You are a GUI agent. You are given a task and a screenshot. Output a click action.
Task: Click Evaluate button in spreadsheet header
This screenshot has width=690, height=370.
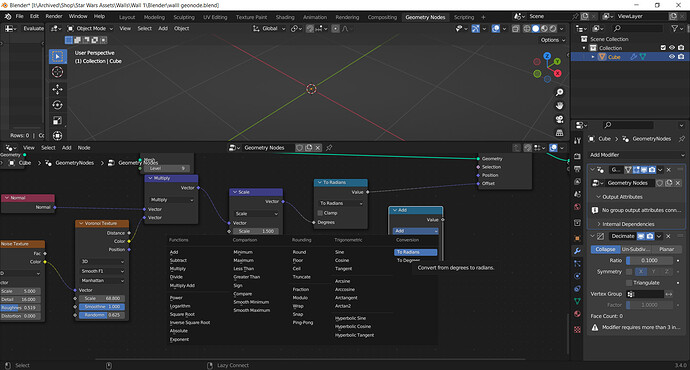coord(33,29)
